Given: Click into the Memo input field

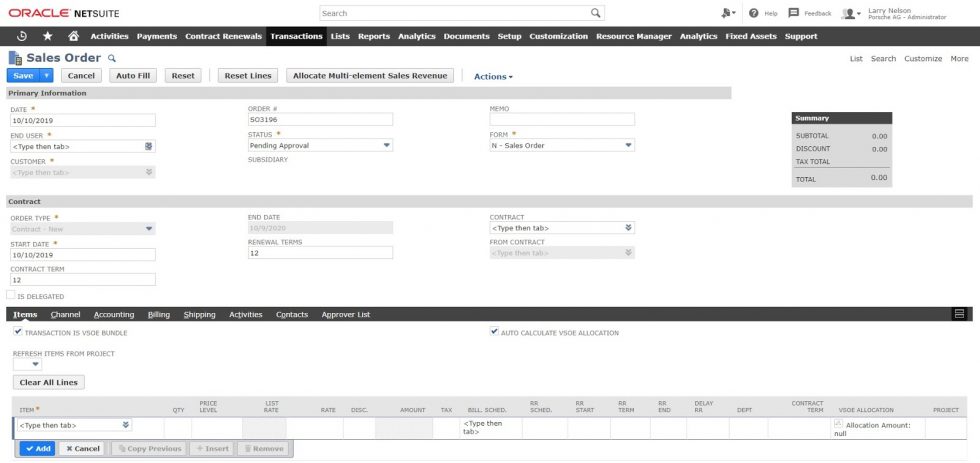Looking at the screenshot, I should (562, 120).
